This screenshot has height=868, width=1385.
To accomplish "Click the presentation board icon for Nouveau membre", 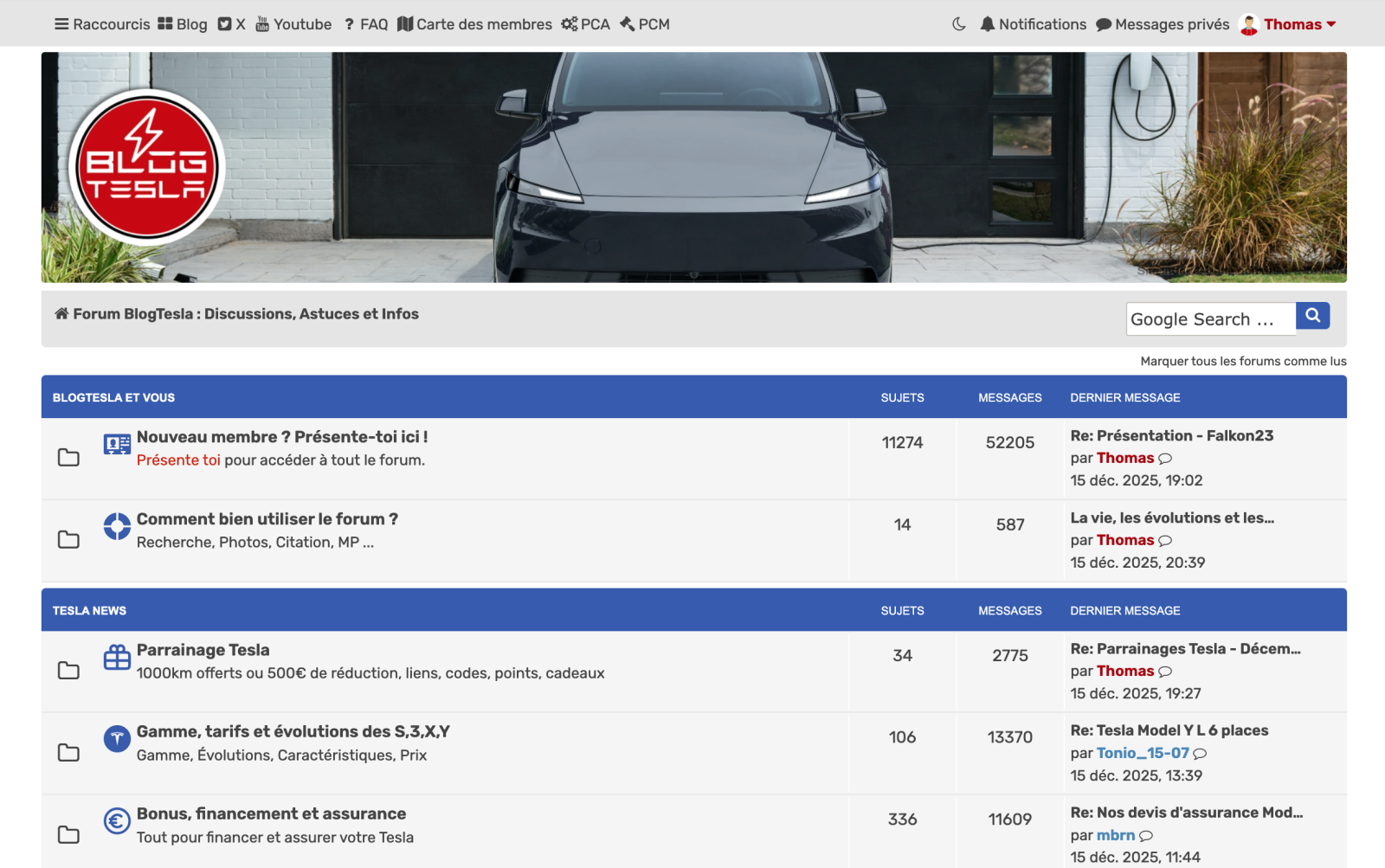I will click(117, 445).
